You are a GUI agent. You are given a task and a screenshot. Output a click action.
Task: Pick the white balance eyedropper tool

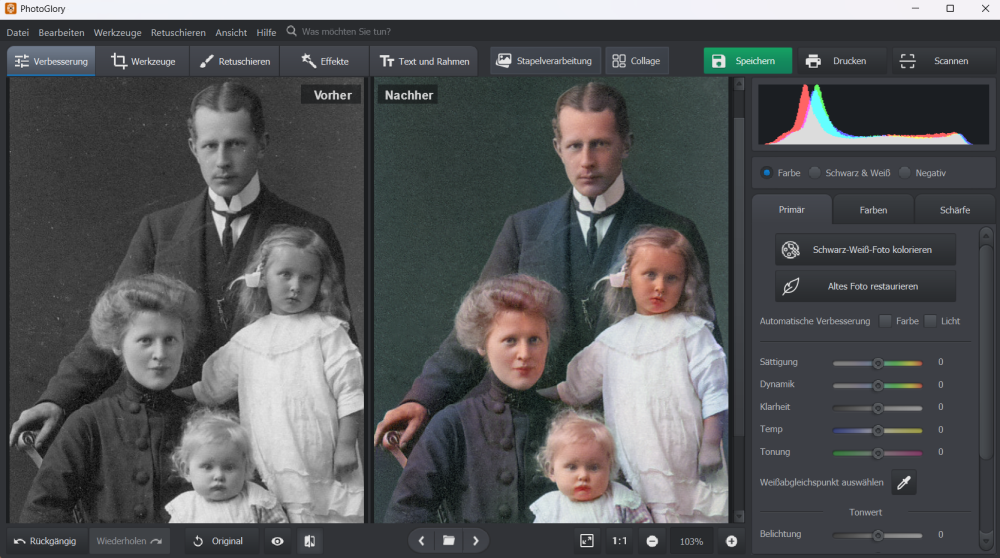coord(904,483)
